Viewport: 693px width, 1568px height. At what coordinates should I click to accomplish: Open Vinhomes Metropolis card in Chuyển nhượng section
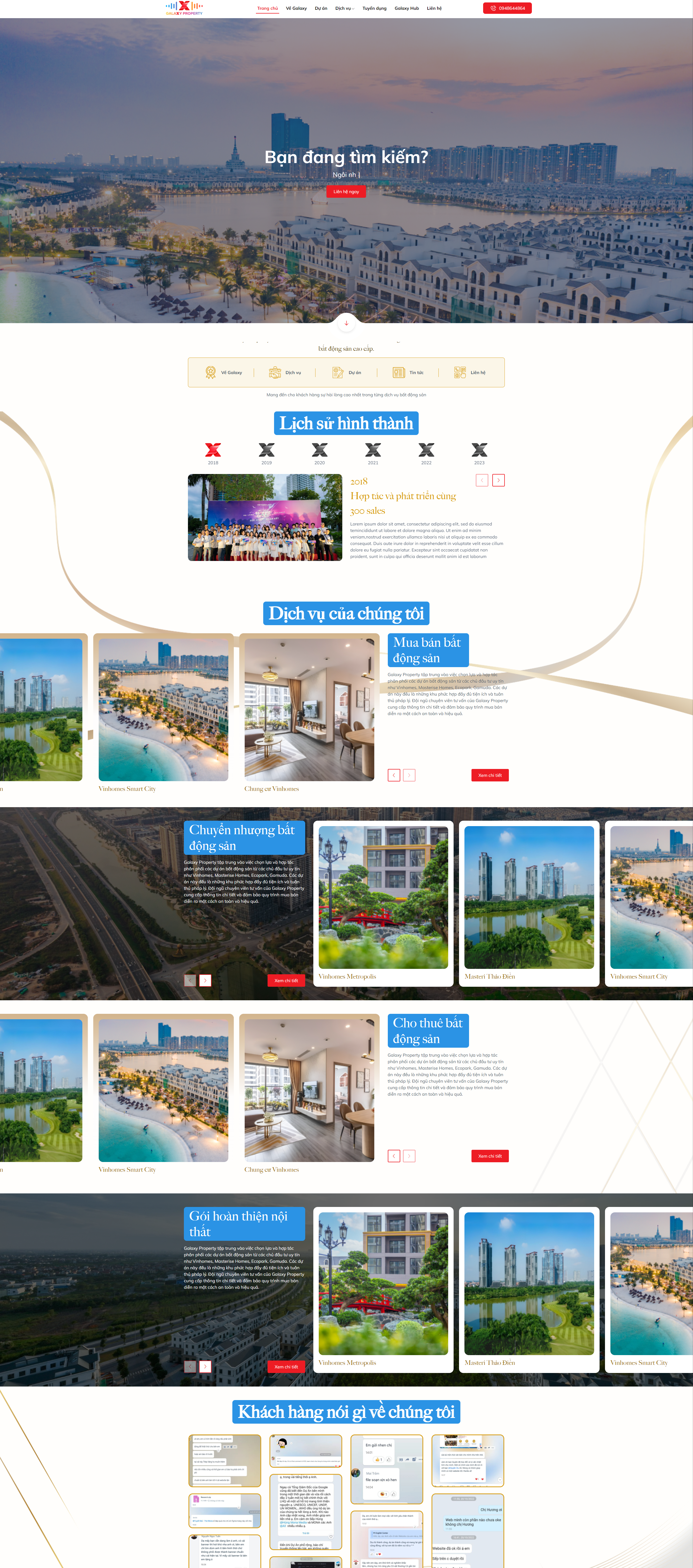pyautogui.click(x=383, y=903)
